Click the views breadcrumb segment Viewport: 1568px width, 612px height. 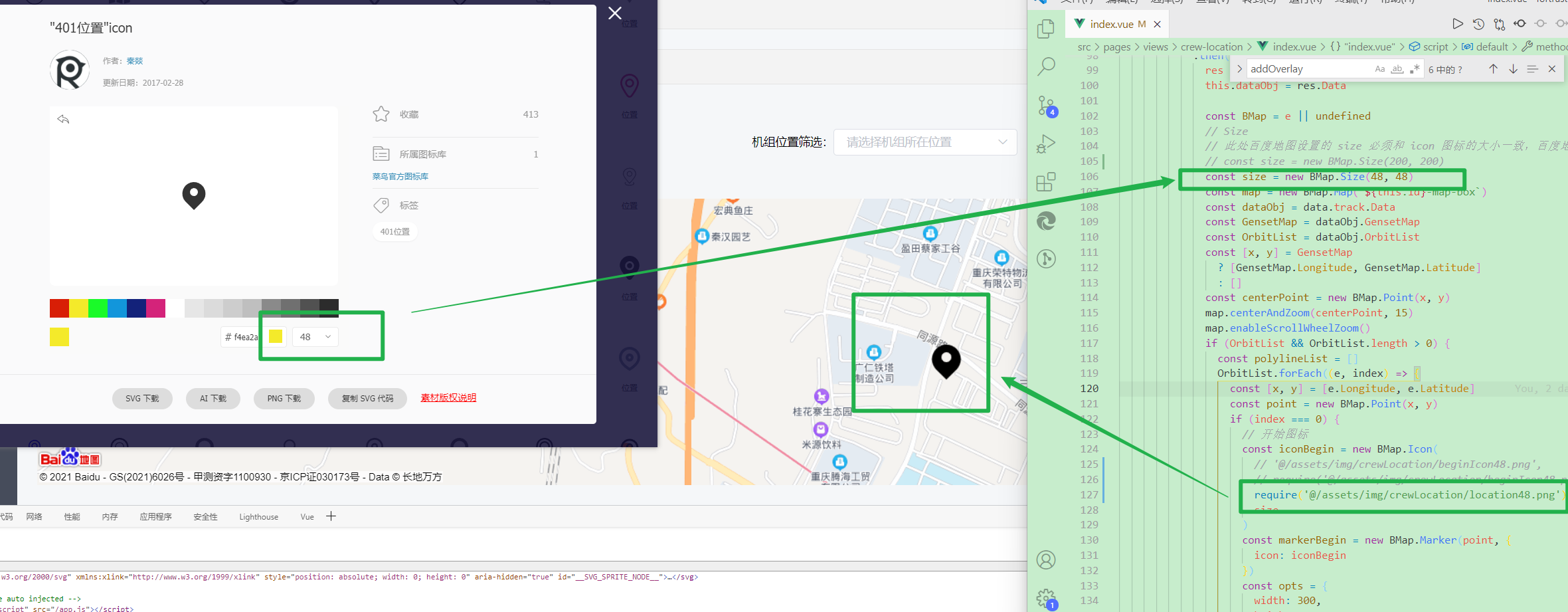(x=1156, y=47)
